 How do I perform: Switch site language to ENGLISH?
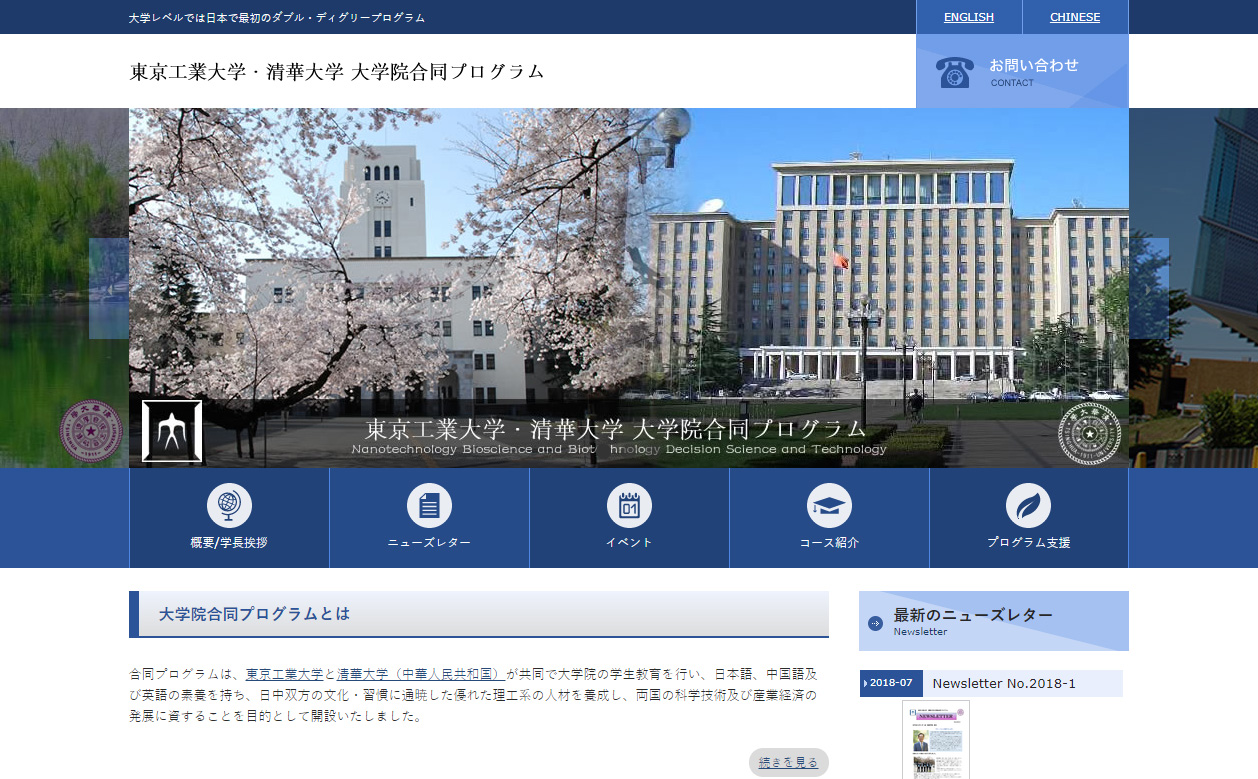click(x=969, y=17)
